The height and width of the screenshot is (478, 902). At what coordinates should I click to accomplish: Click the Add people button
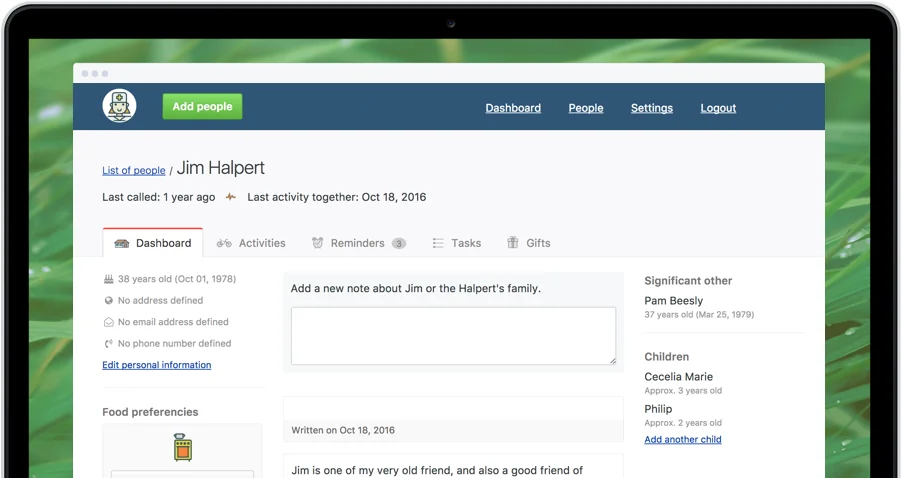tap(202, 106)
